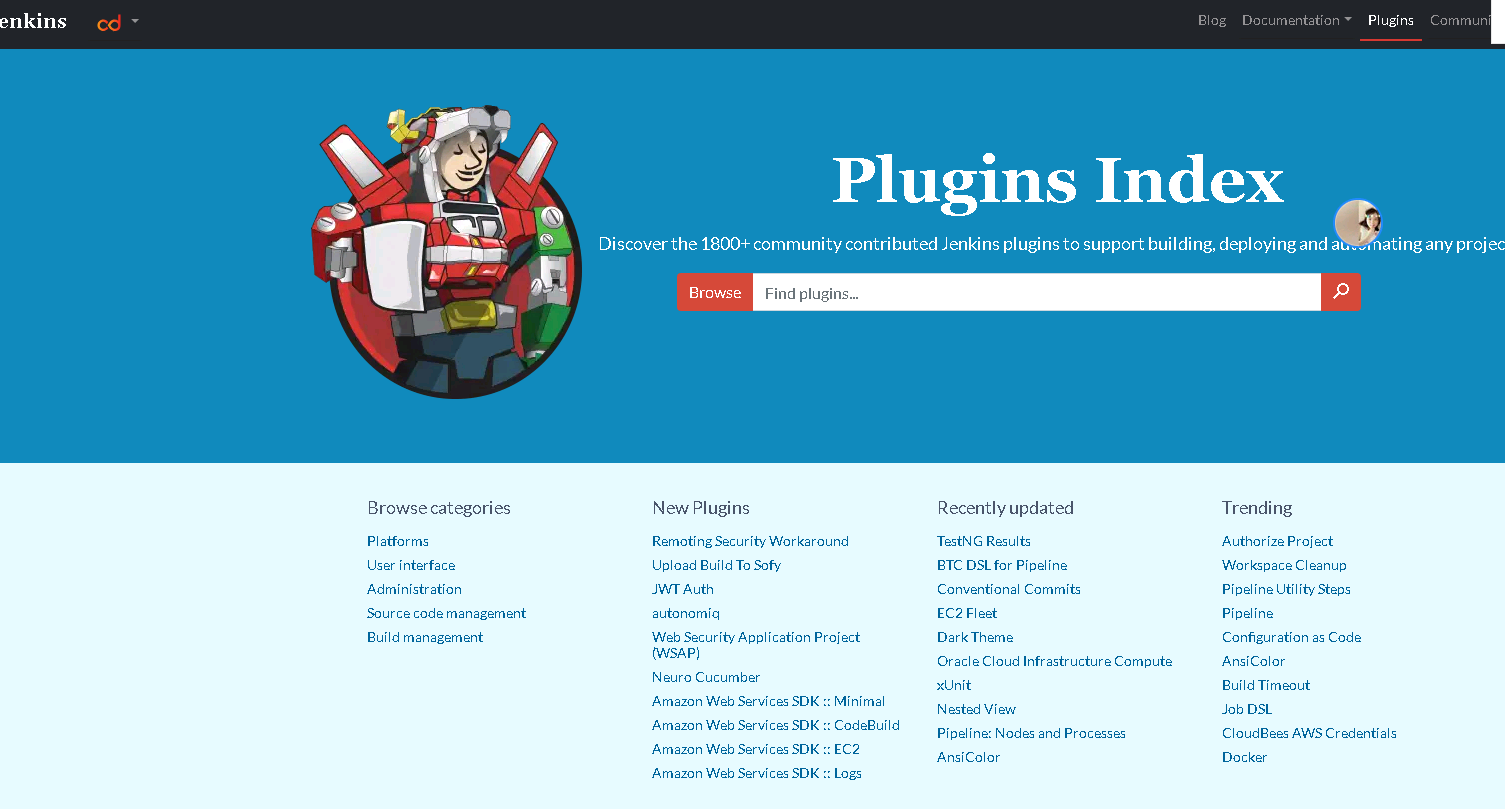Go to the Jenkins home logo

click(33, 21)
